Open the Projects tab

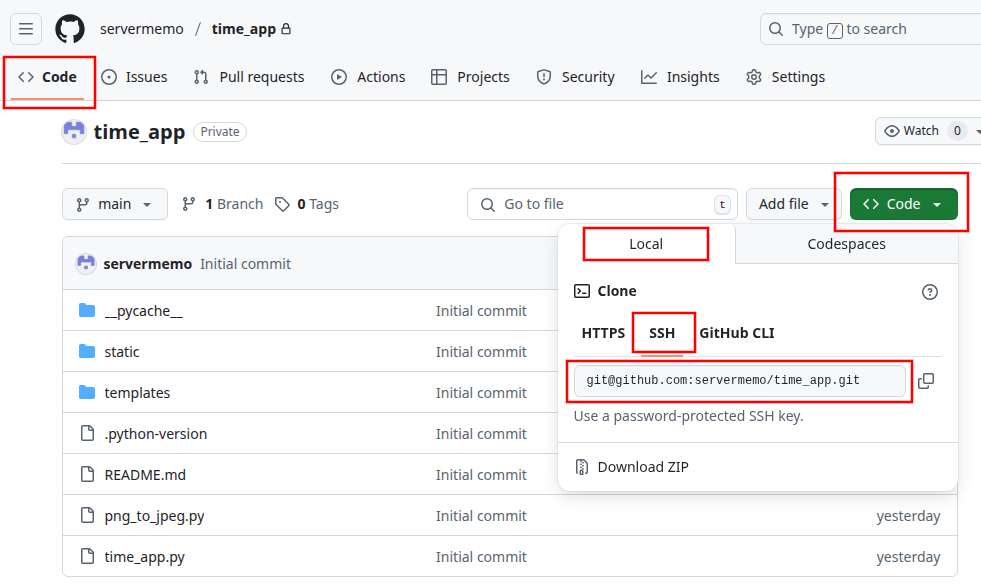[x=470, y=77]
